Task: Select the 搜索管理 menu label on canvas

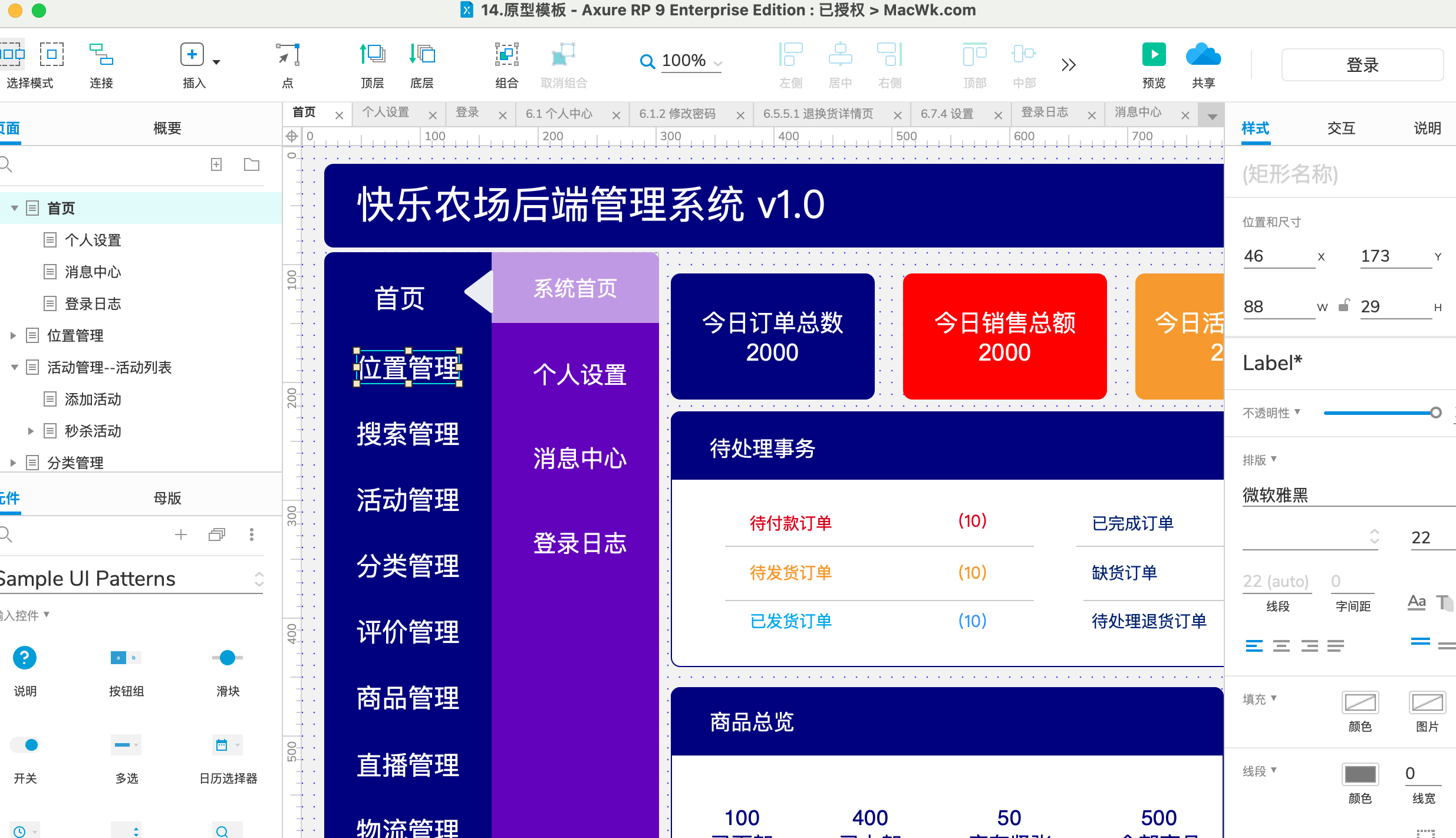Action: coord(408,434)
